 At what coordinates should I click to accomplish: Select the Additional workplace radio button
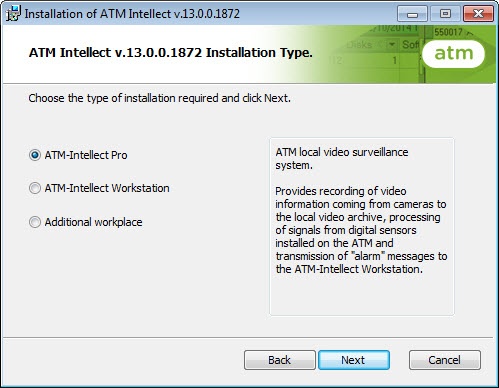[35, 222]
